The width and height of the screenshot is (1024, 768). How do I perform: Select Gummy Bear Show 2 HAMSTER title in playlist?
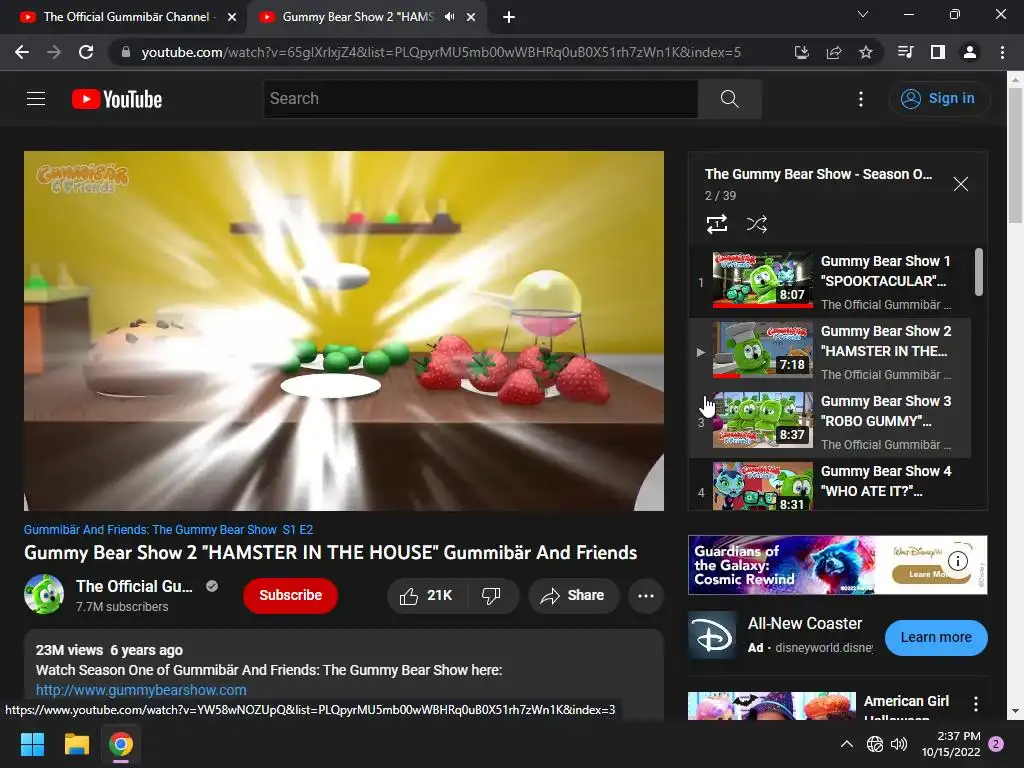click(886, 341)
